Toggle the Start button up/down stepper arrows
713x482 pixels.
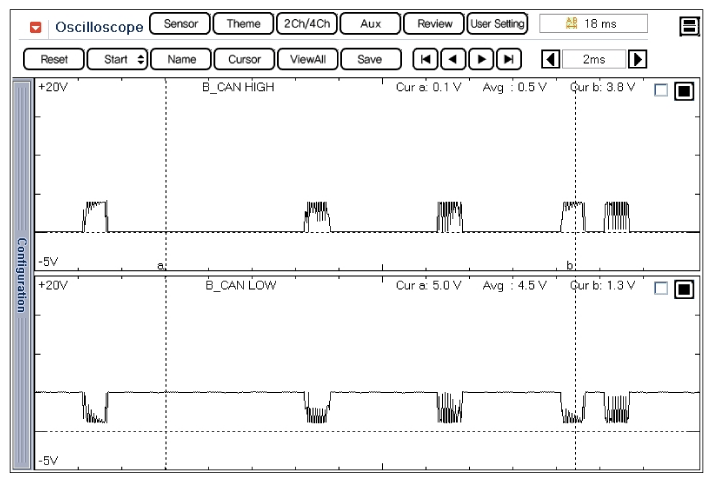tap(141, 59)
